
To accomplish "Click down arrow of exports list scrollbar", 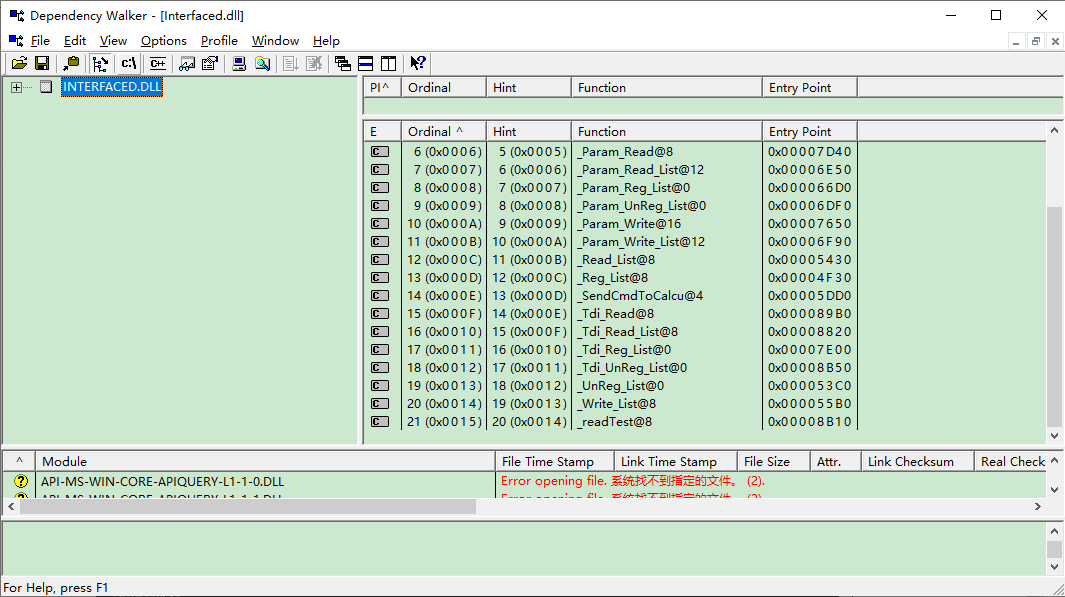I will (1054, 436).
